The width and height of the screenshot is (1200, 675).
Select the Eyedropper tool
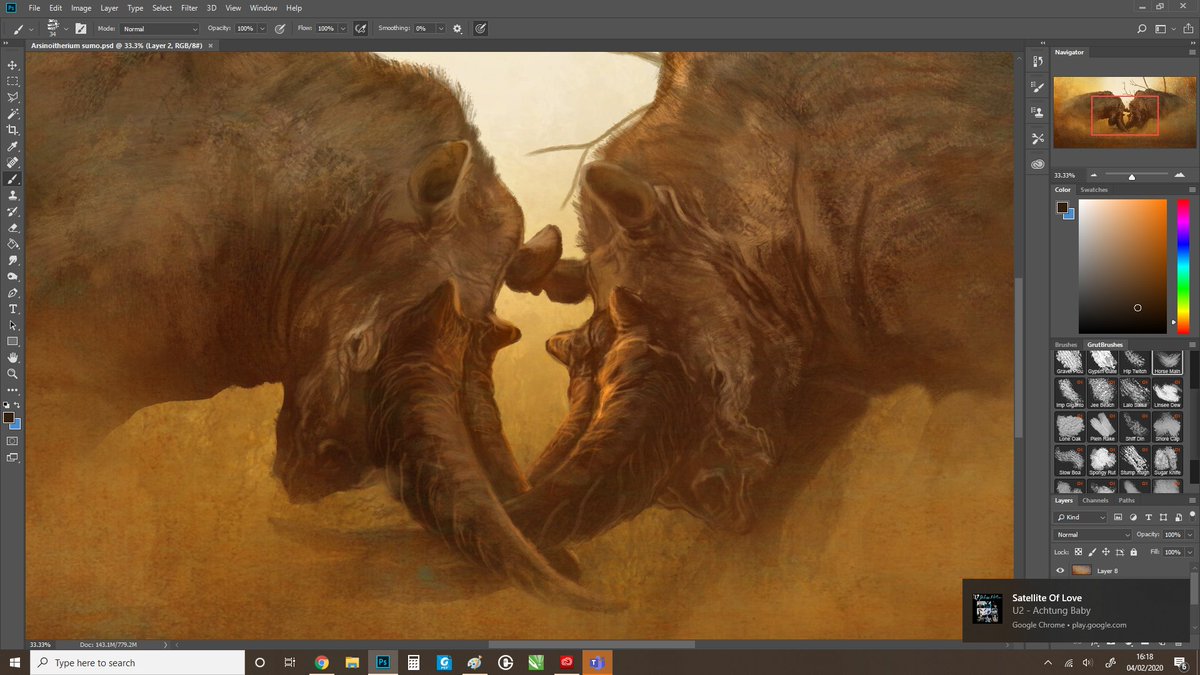[x=13, y=146]
